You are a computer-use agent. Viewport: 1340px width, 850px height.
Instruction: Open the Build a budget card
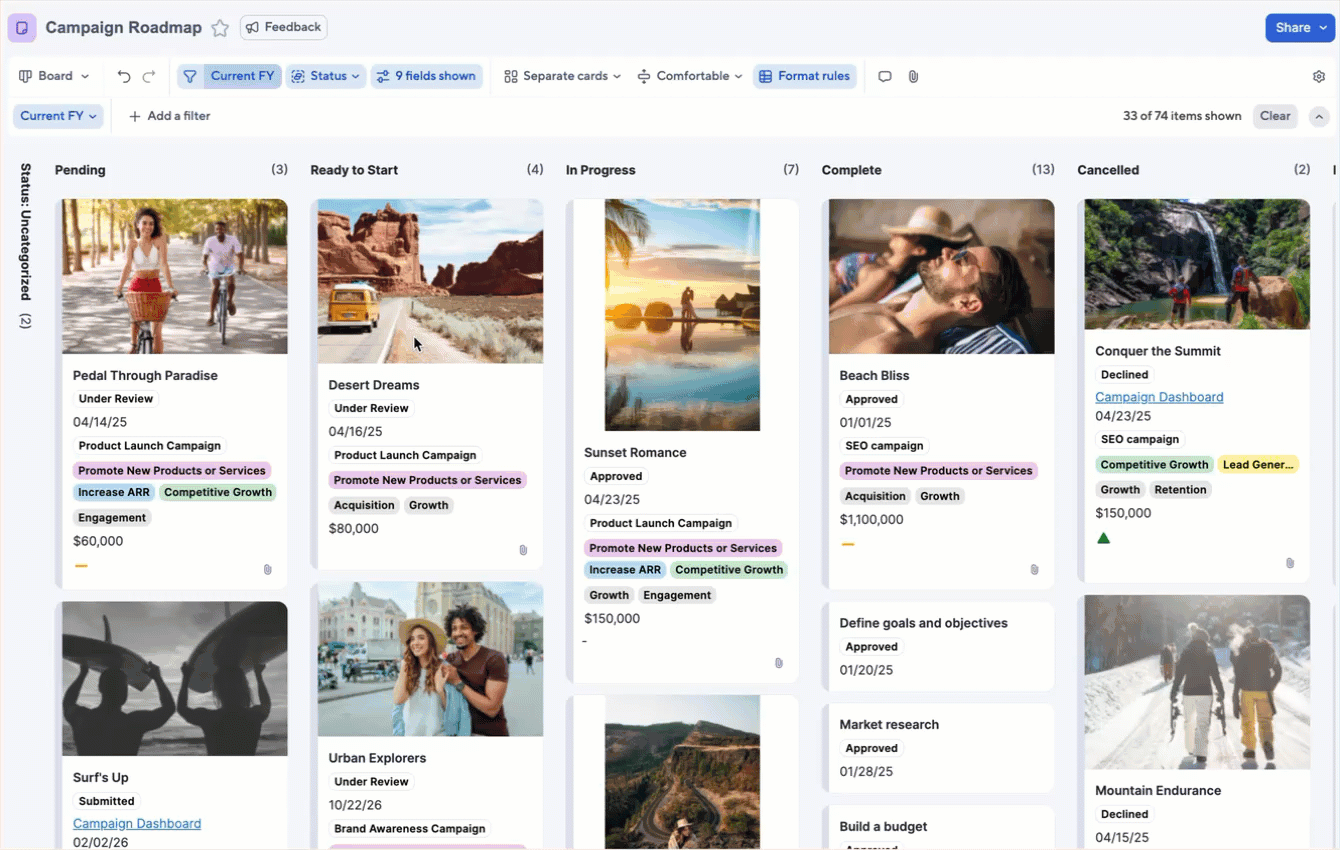point(940,828)
